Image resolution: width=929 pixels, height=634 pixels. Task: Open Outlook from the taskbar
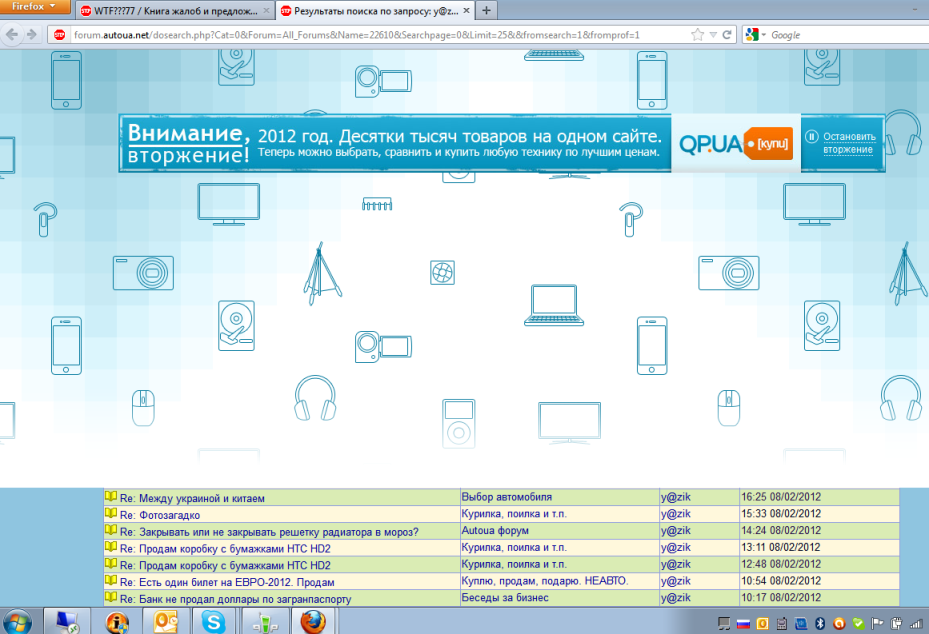coord(166,622)
